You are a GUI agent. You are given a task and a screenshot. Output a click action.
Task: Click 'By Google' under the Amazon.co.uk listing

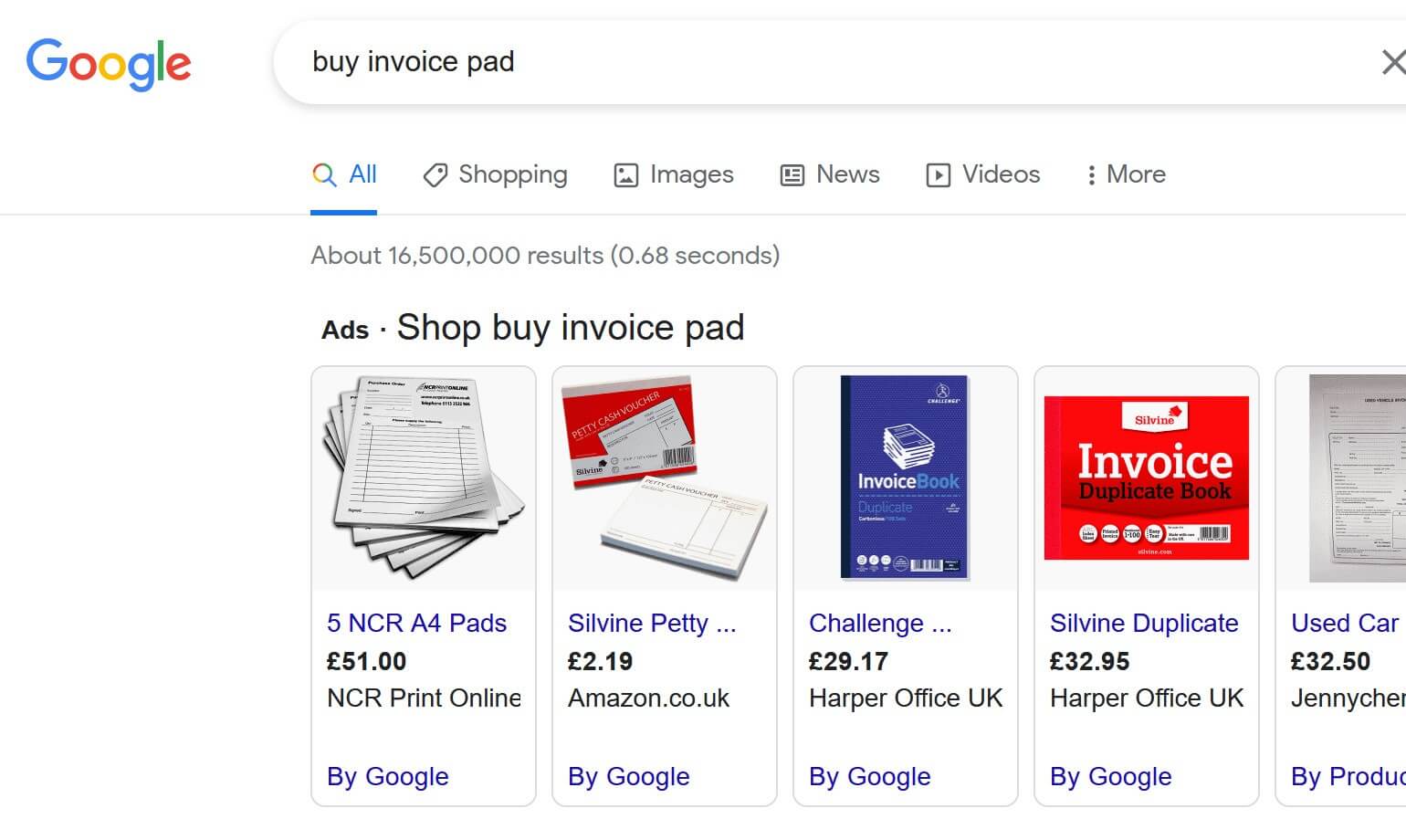[628, 776]
